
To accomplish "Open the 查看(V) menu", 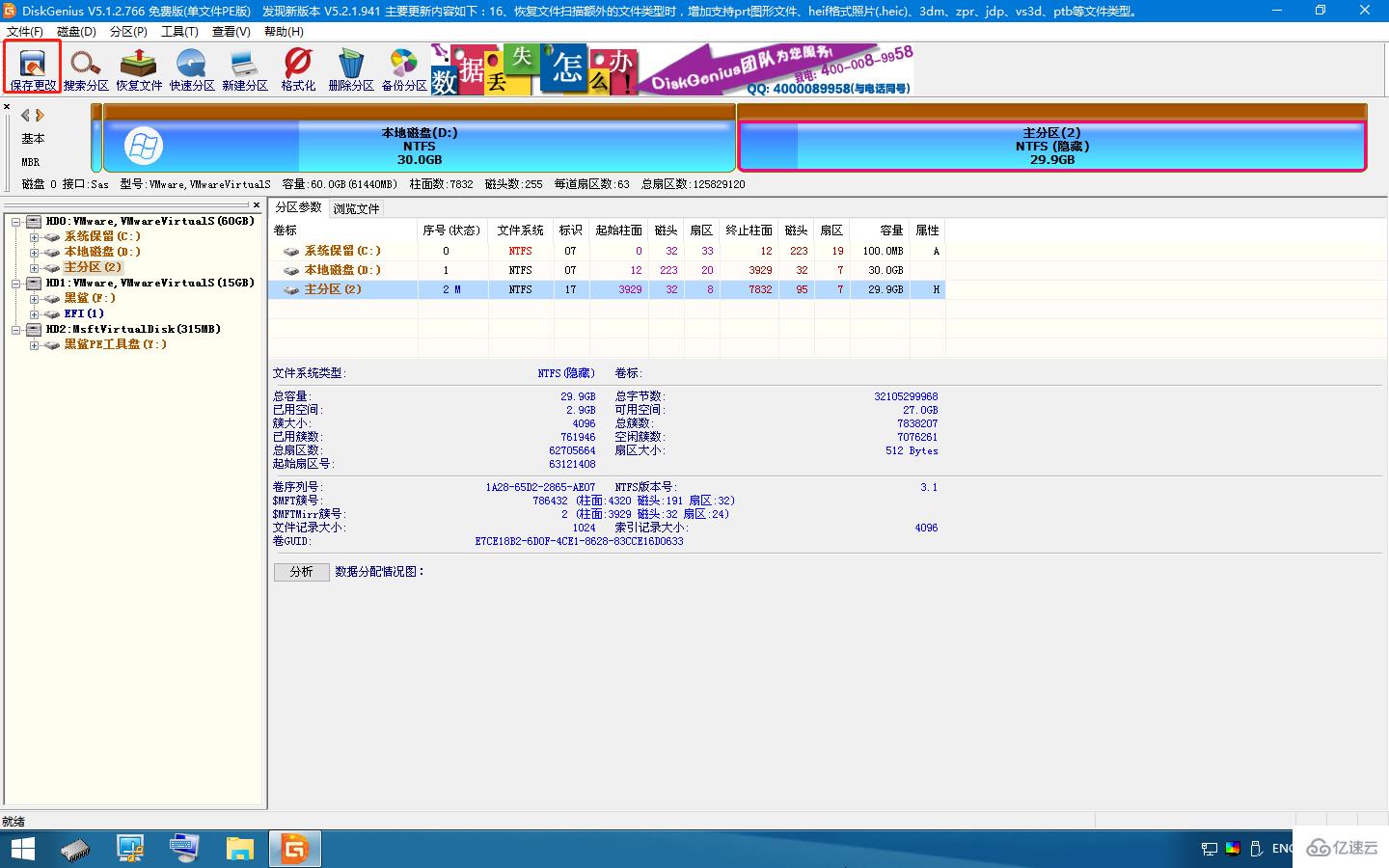I will click(x=231, y=32).
